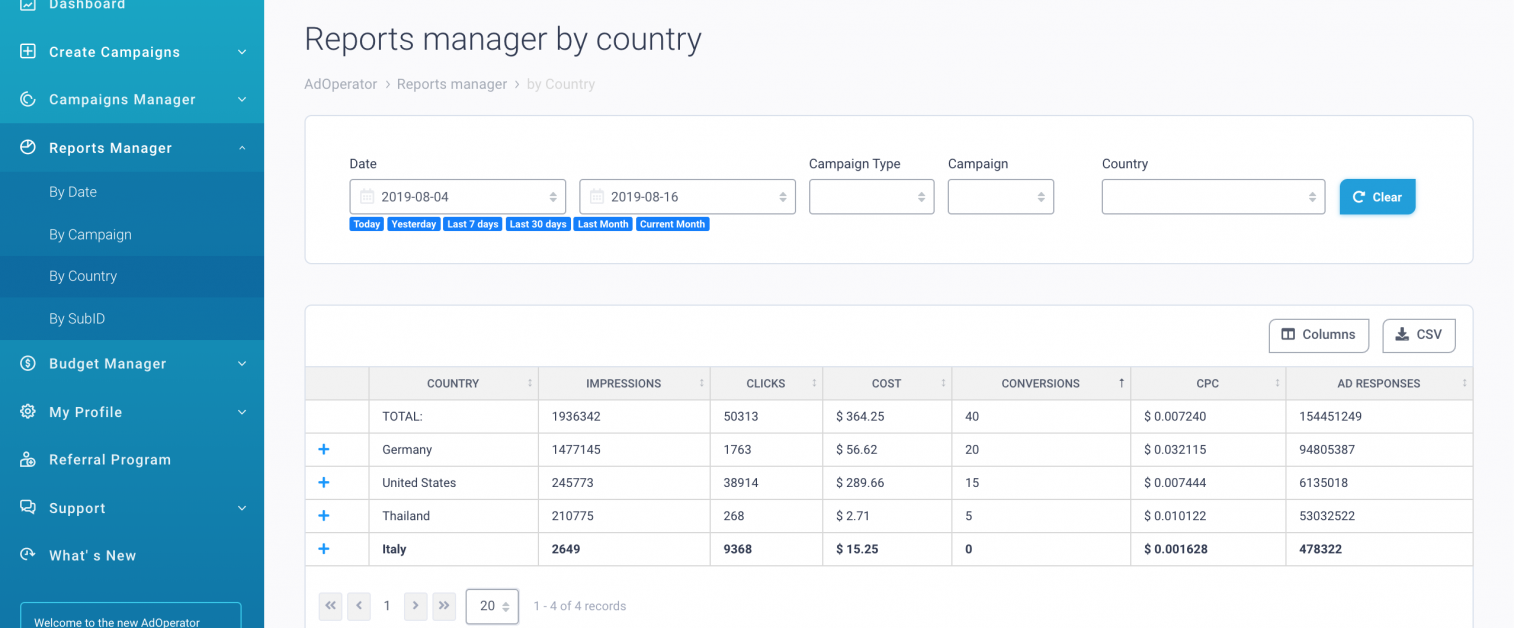Expand the Italy row plus icon
The width and height of the screenshot is (1514, 628).
(x=323, y=548)
